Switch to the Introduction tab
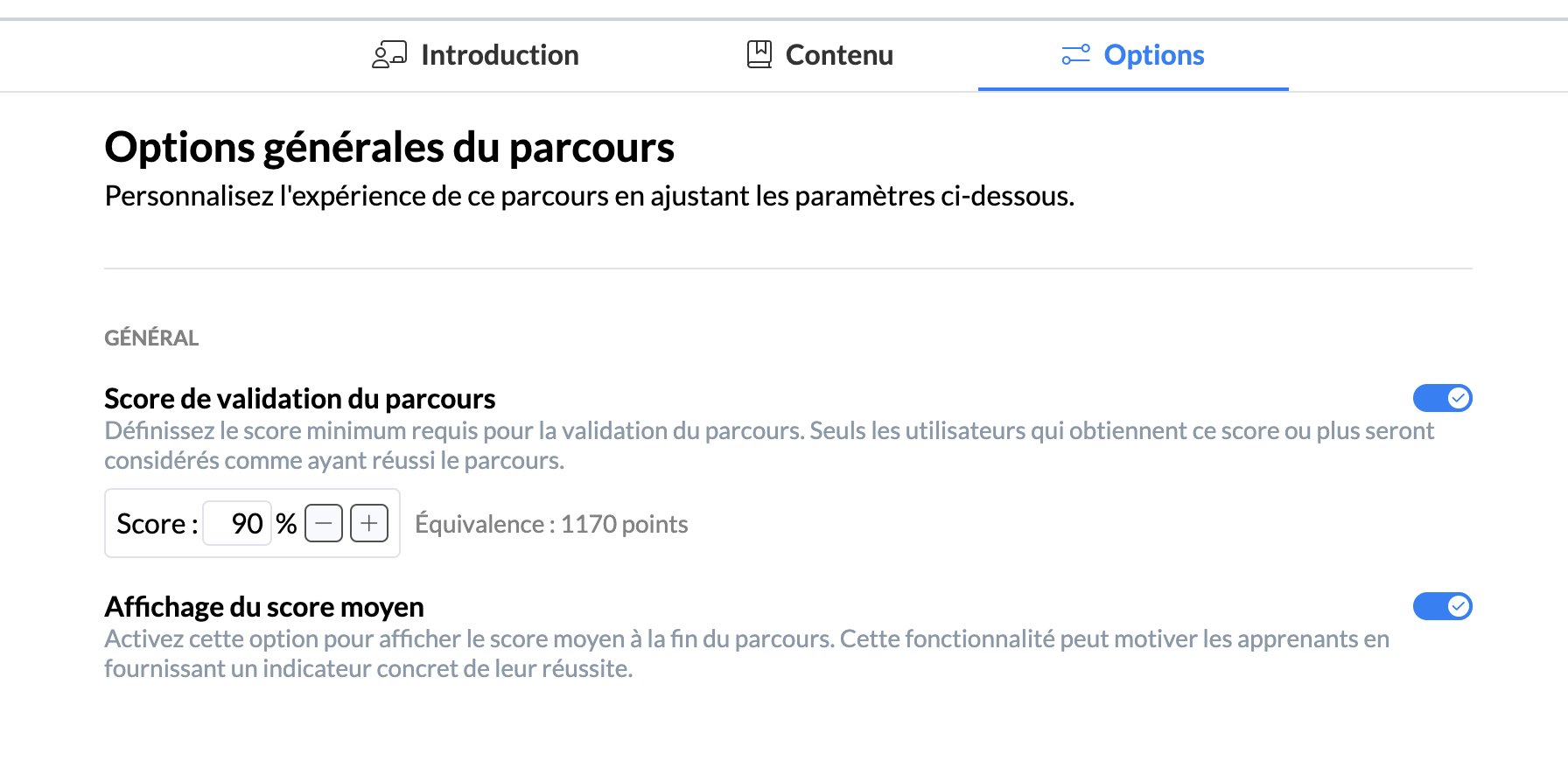 pos(499,55)
